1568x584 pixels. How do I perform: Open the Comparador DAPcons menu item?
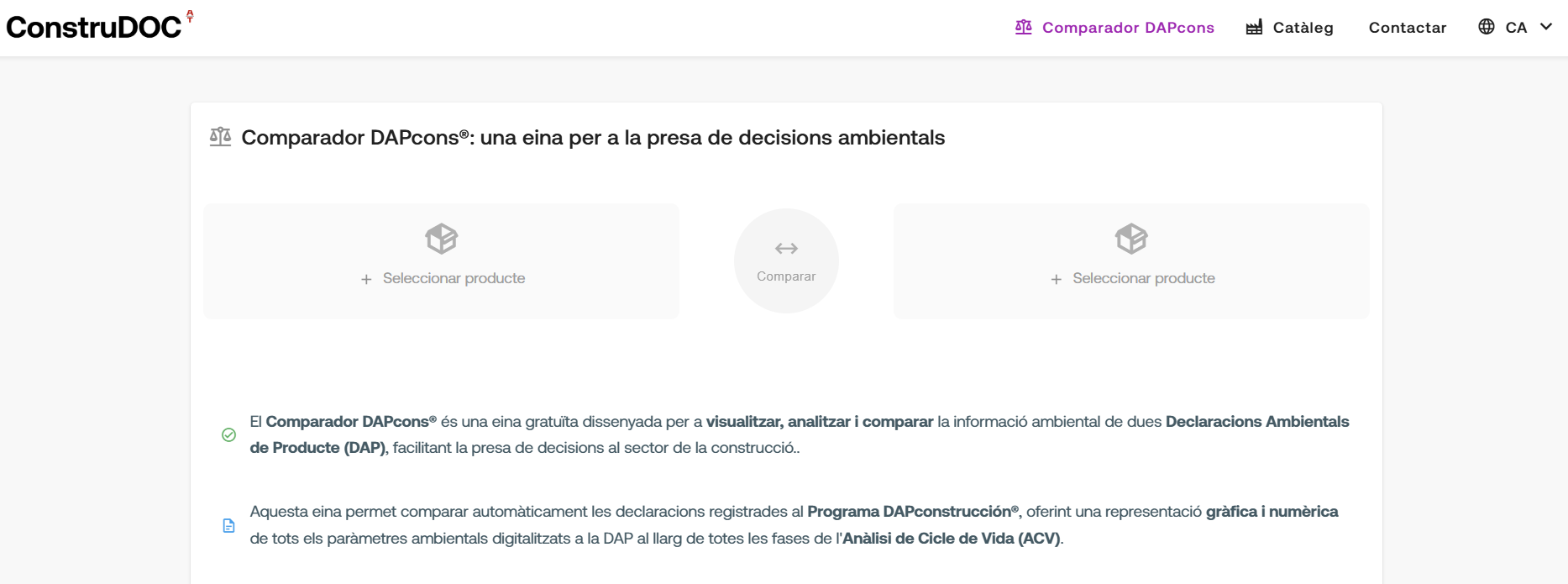1128,28
